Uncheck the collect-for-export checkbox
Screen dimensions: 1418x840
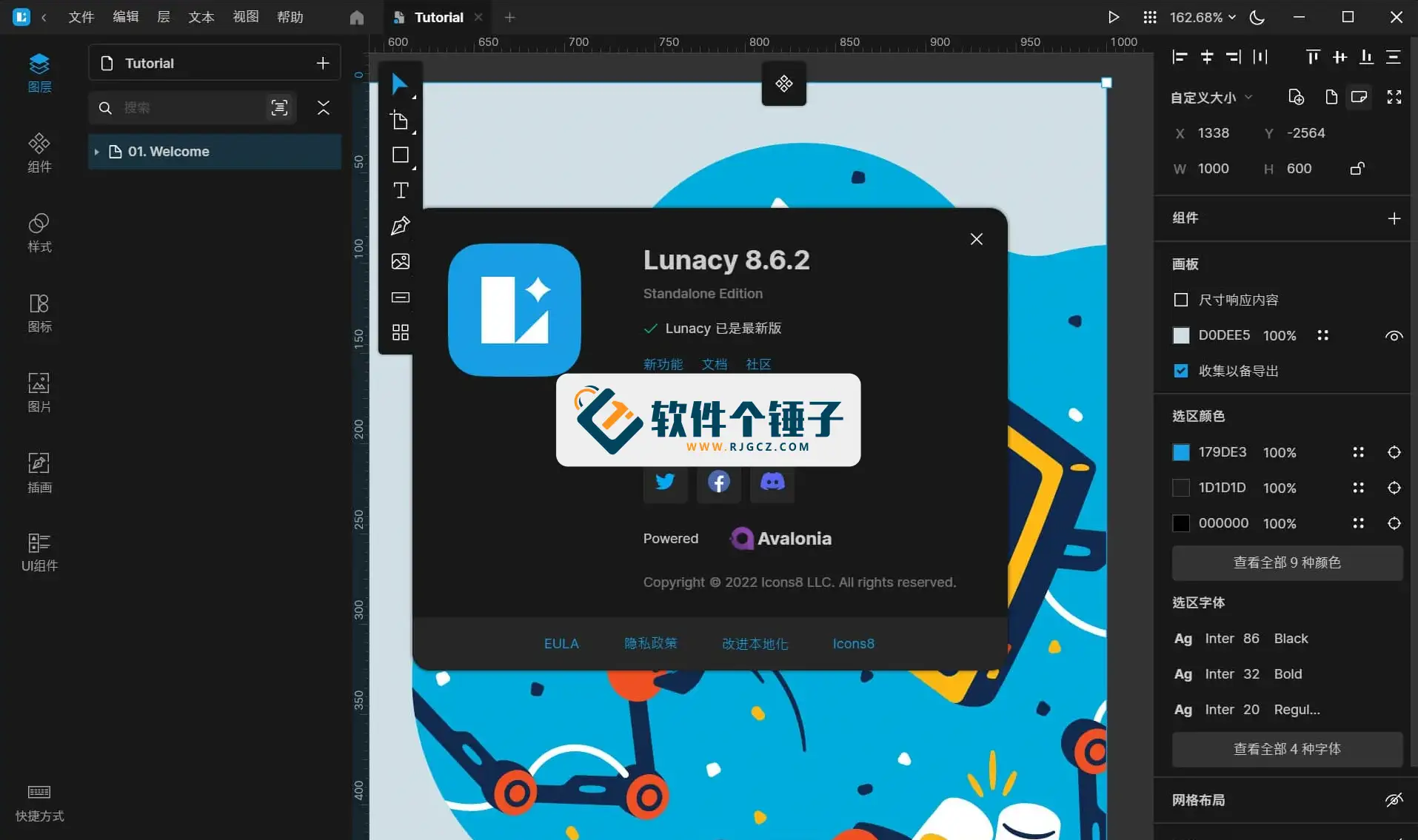pos(1181,371)
